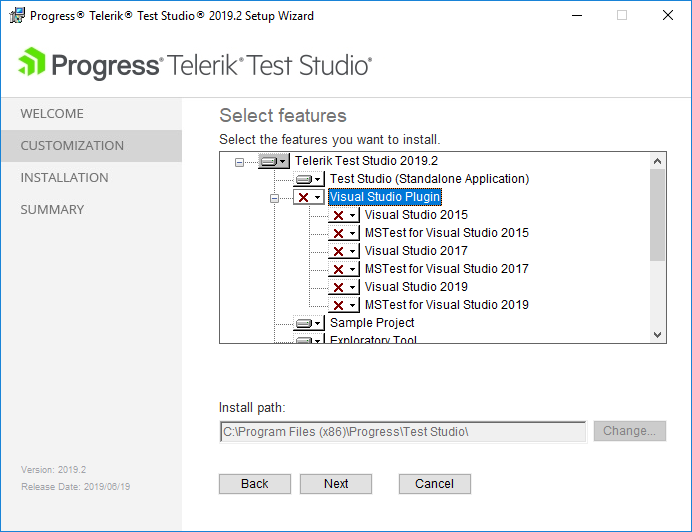692x532 pixels.
Task: Click the Install path text field
Action: pos(402,432)
